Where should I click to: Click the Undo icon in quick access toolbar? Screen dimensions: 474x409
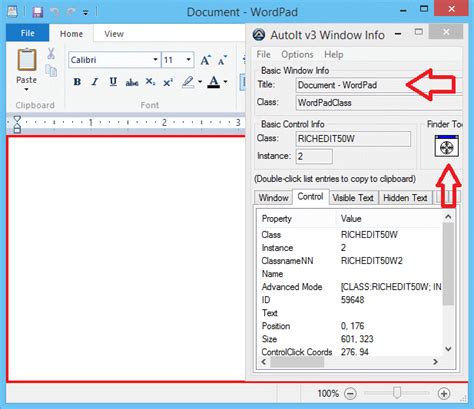pyautogui.click(x=55, y=12)
